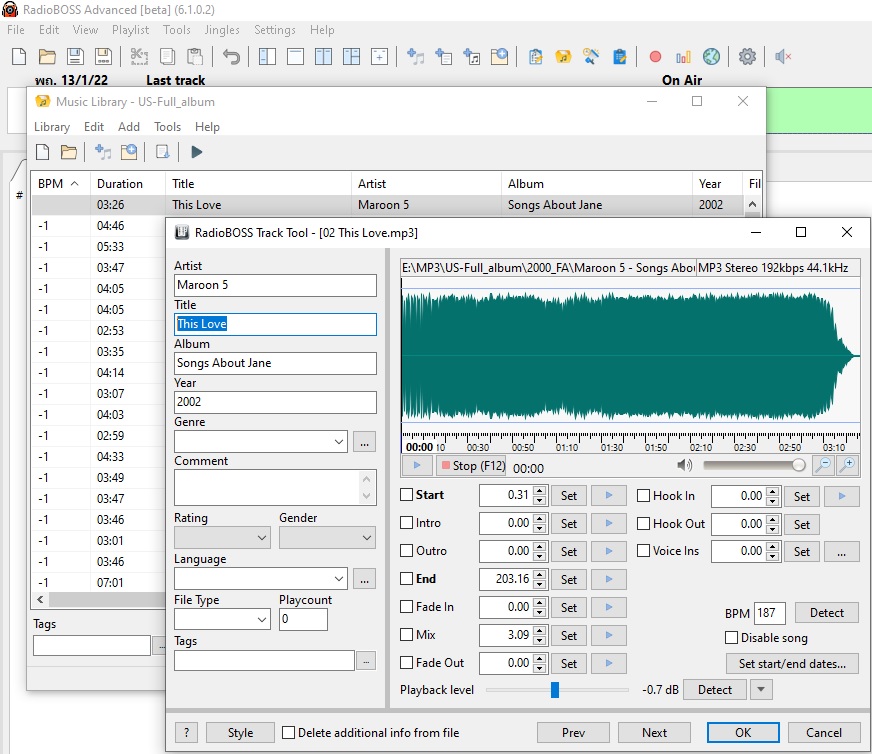The image size is (872, 754).
Task: Open the Jingles menu in main menu bar
Action: (x=222, y=30)
